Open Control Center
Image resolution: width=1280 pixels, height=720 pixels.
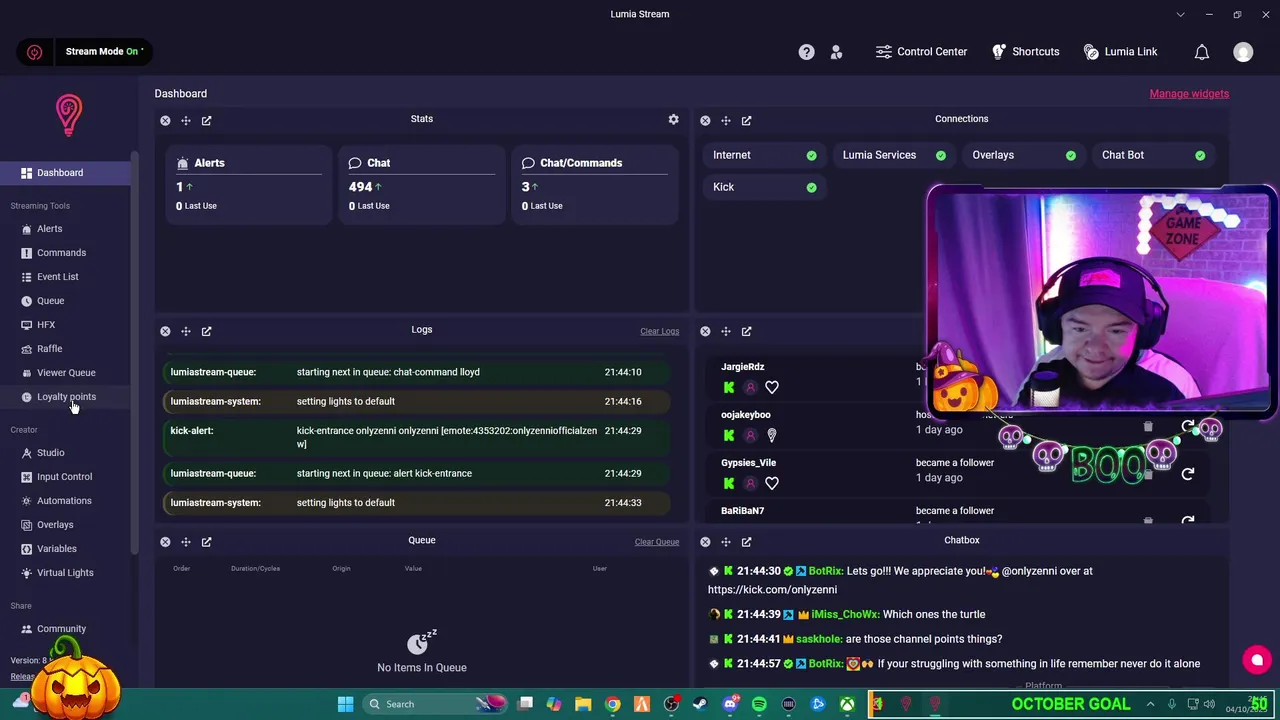click(x=921, y=52)
